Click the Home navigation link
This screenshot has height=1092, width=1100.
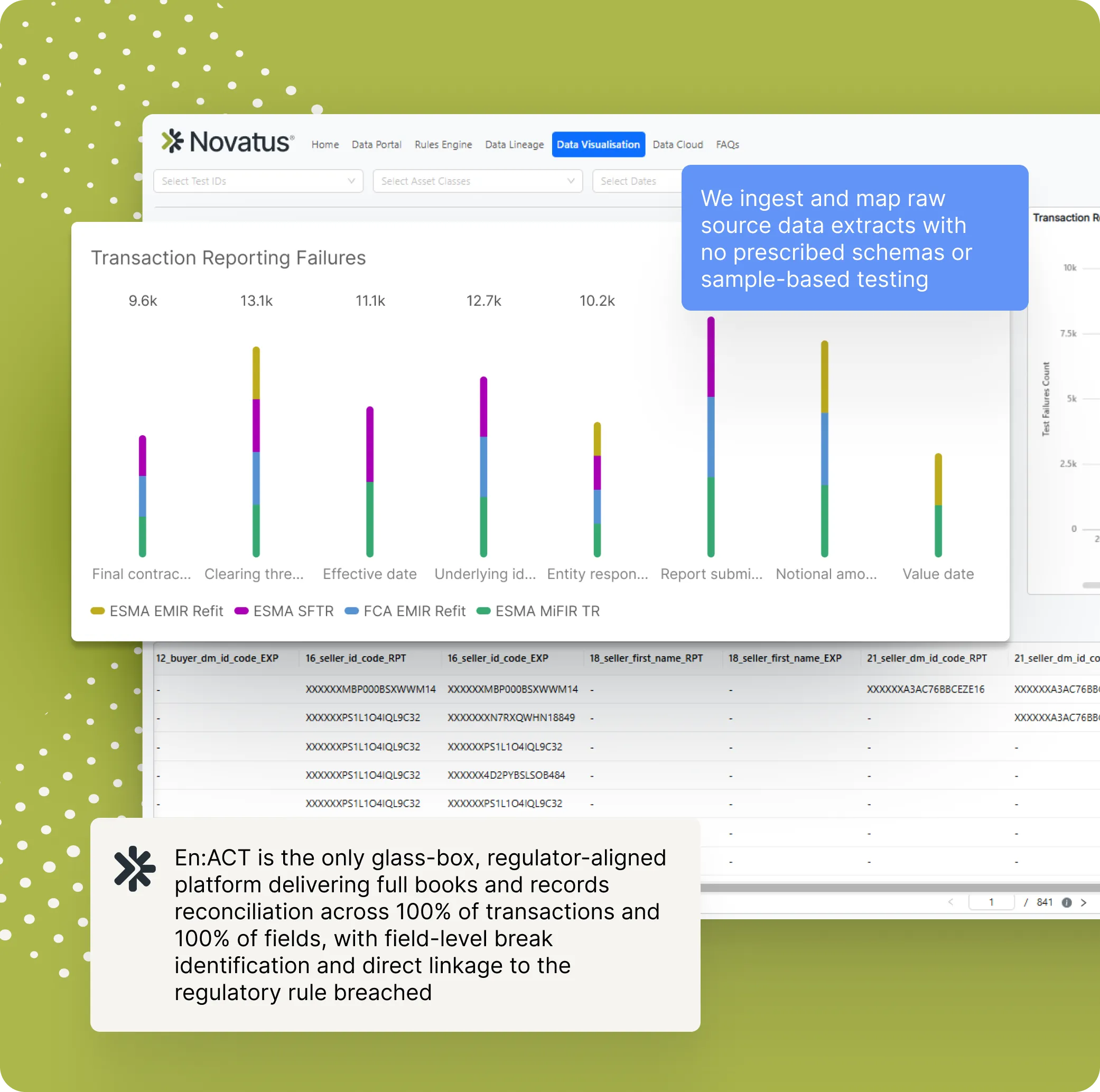point(325,145)
